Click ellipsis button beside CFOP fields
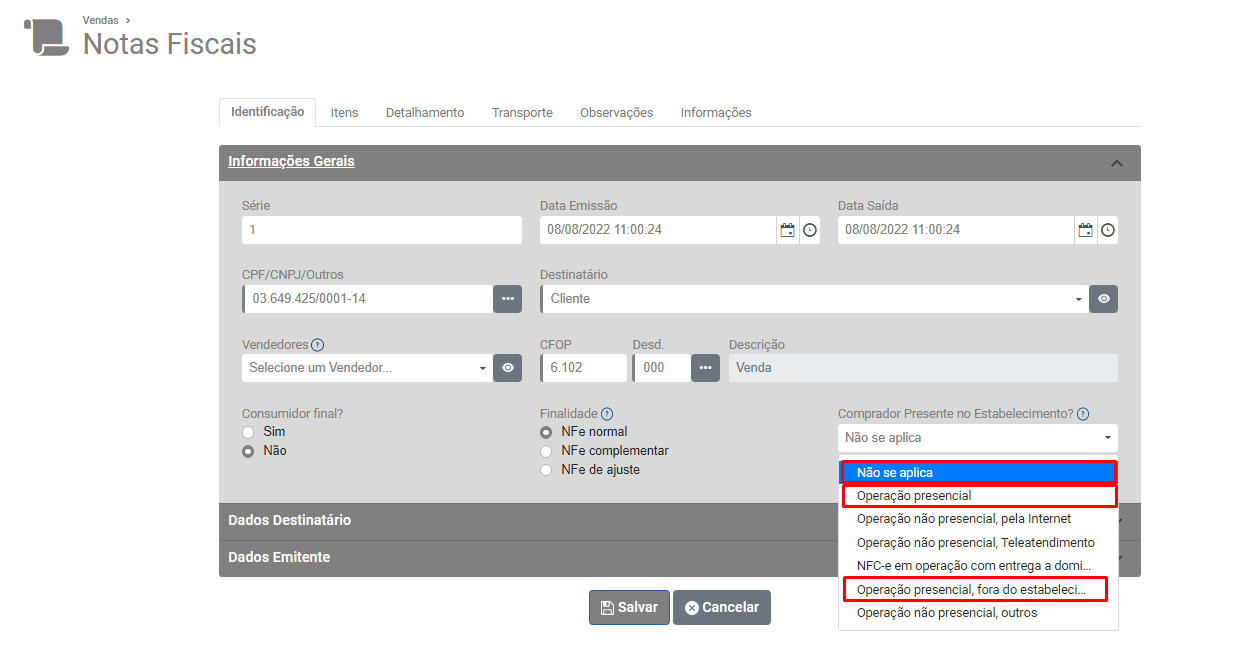 pyautogui.click(x=705, y=368)
